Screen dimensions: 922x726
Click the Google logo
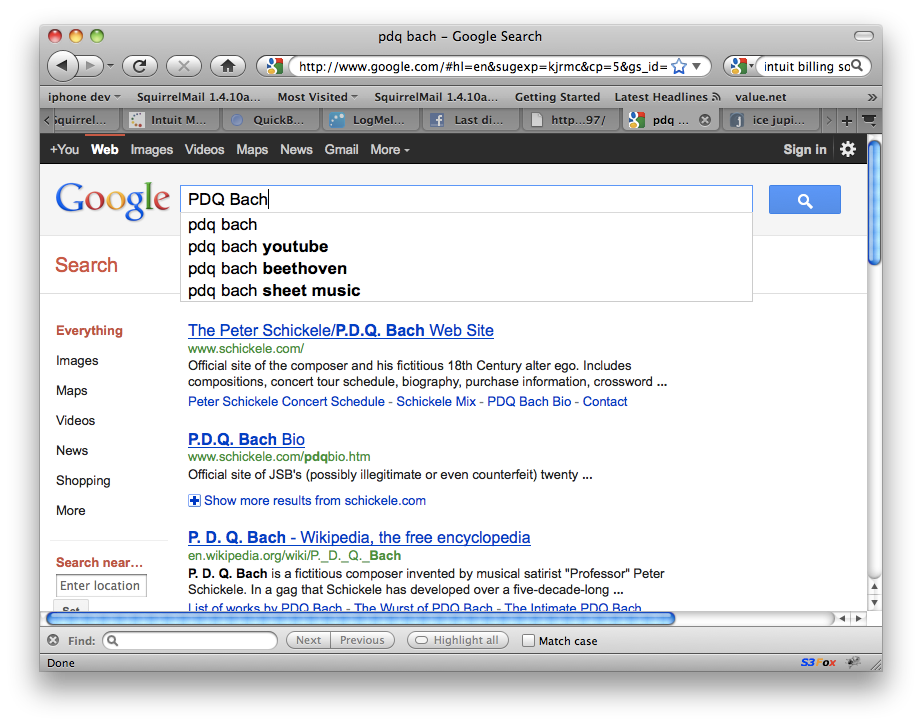click(112, 200)
